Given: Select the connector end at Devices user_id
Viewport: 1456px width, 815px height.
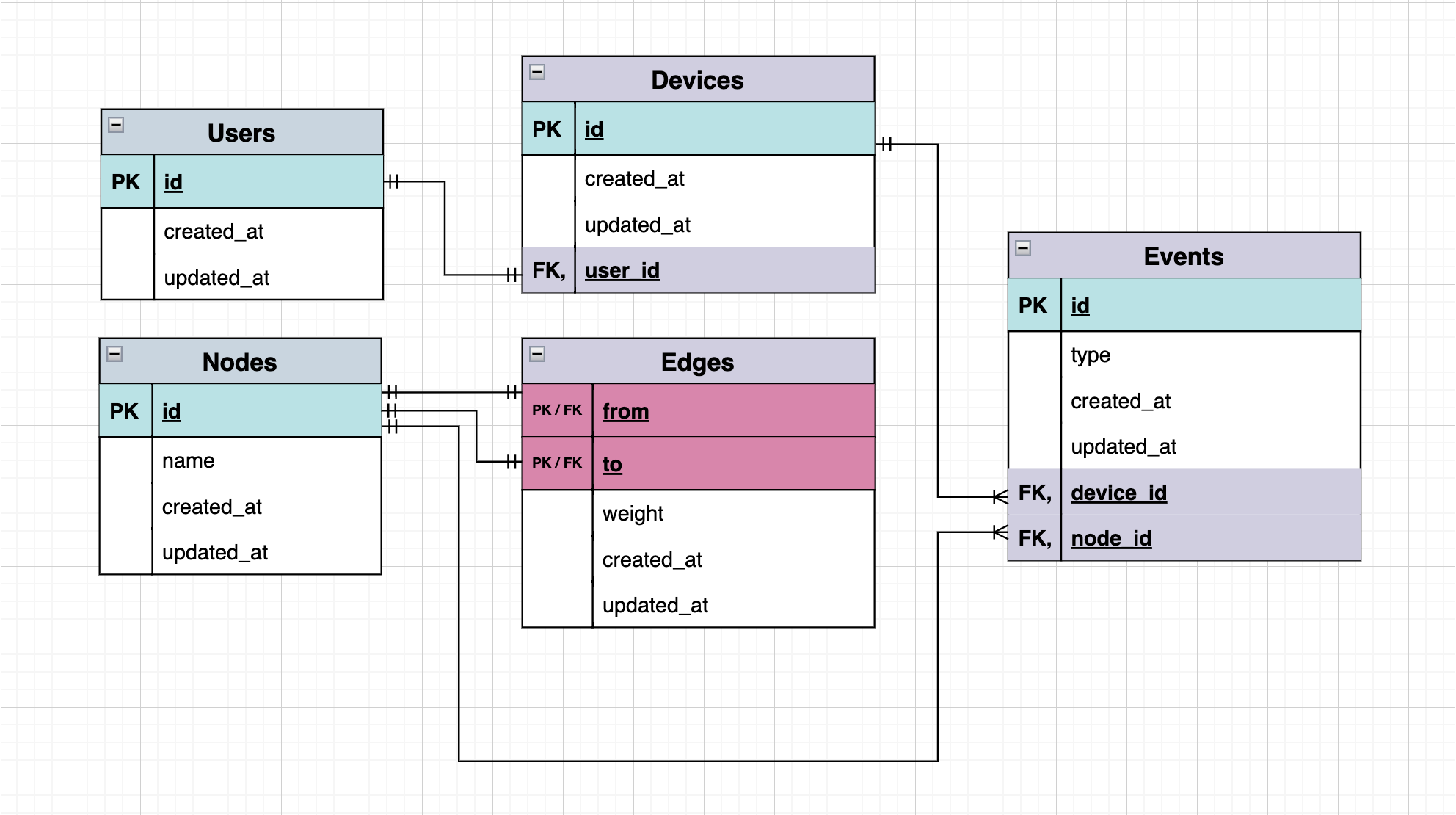Looking at the screenshot, I should click(513, 275).
